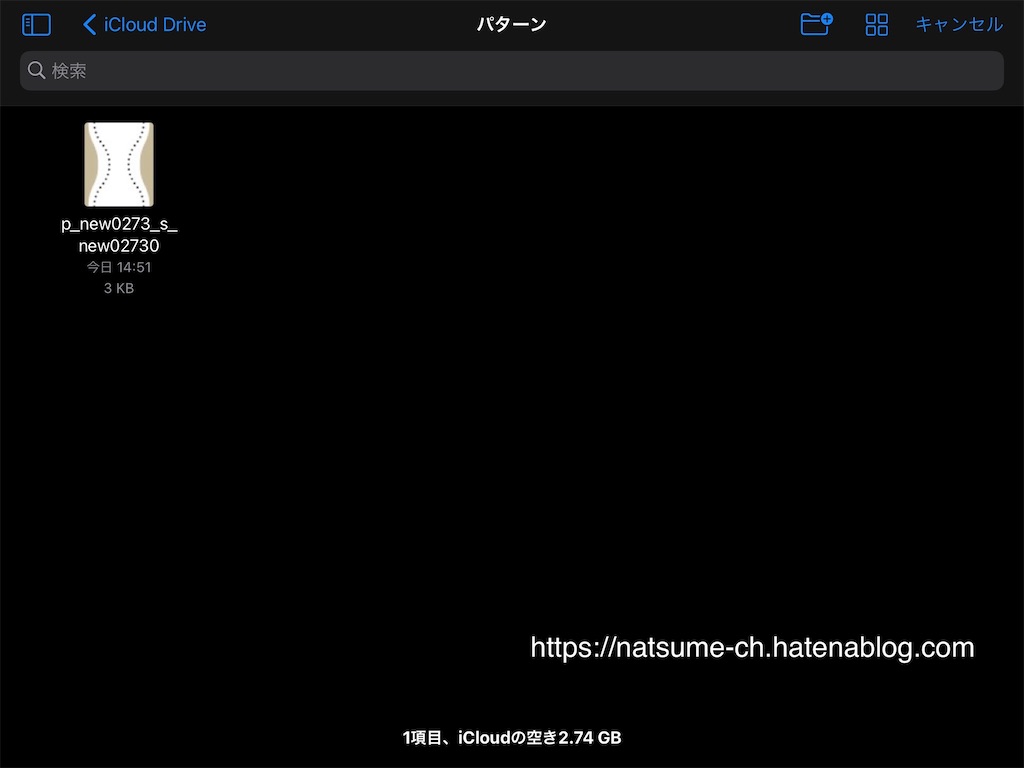The image size is (1024, 768).
Task: Tap the plus badge on the folder icon
Action: point(826,18)
